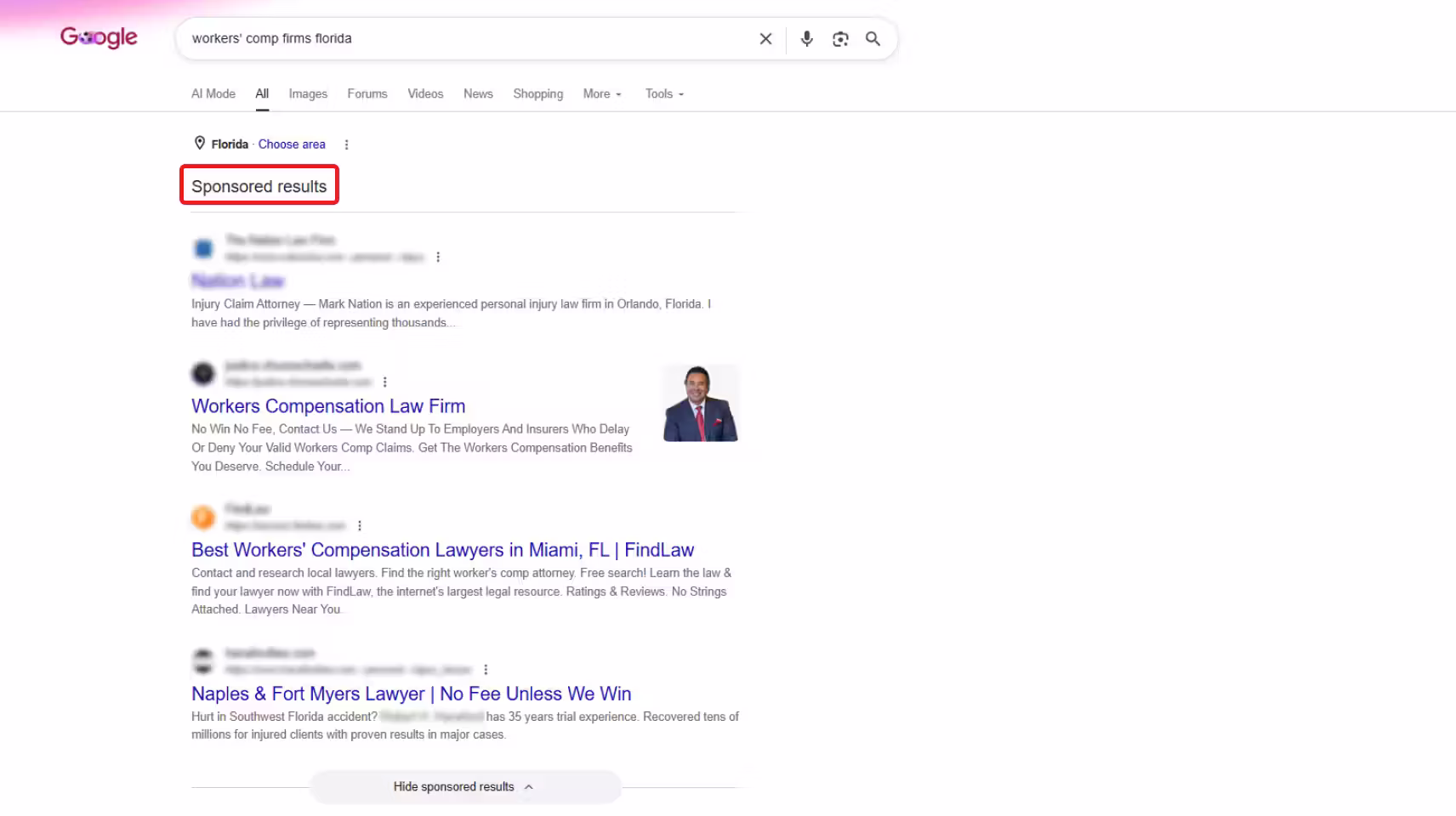The width and height of the screenshot is (1456, 816).
Task: Open the Forums tab
Action: 367,93
